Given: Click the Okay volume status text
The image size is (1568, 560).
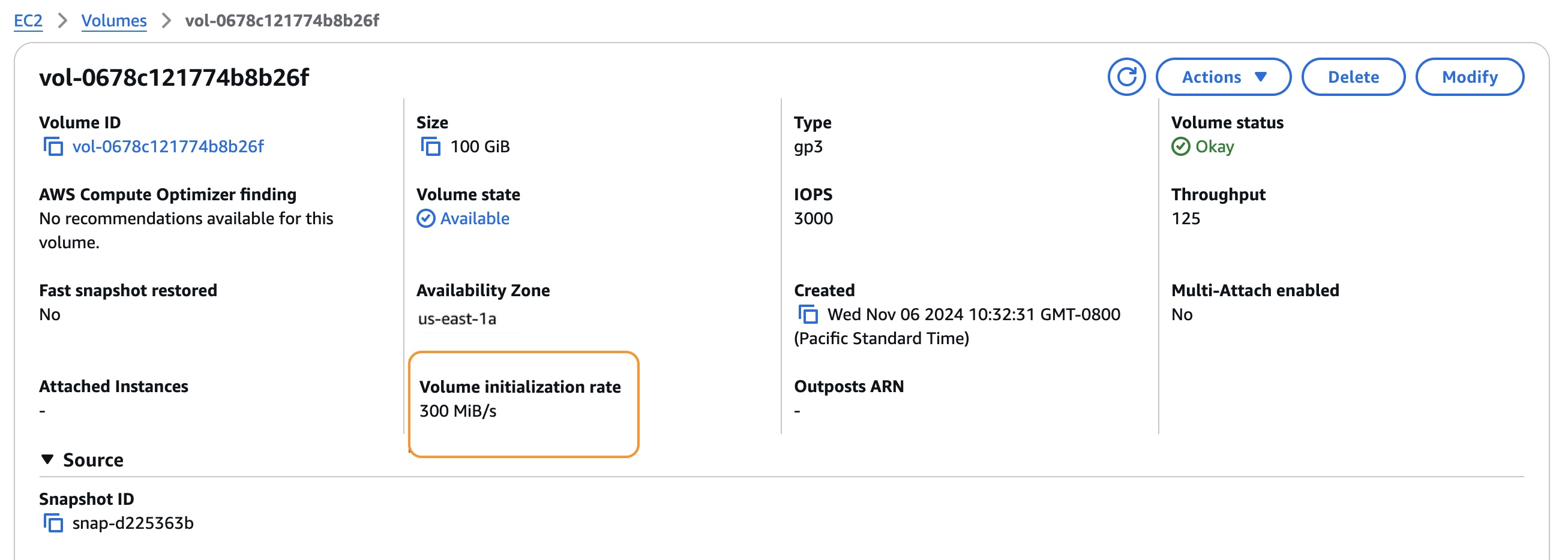Looking at the screenshot, I should coord(1215,146).
